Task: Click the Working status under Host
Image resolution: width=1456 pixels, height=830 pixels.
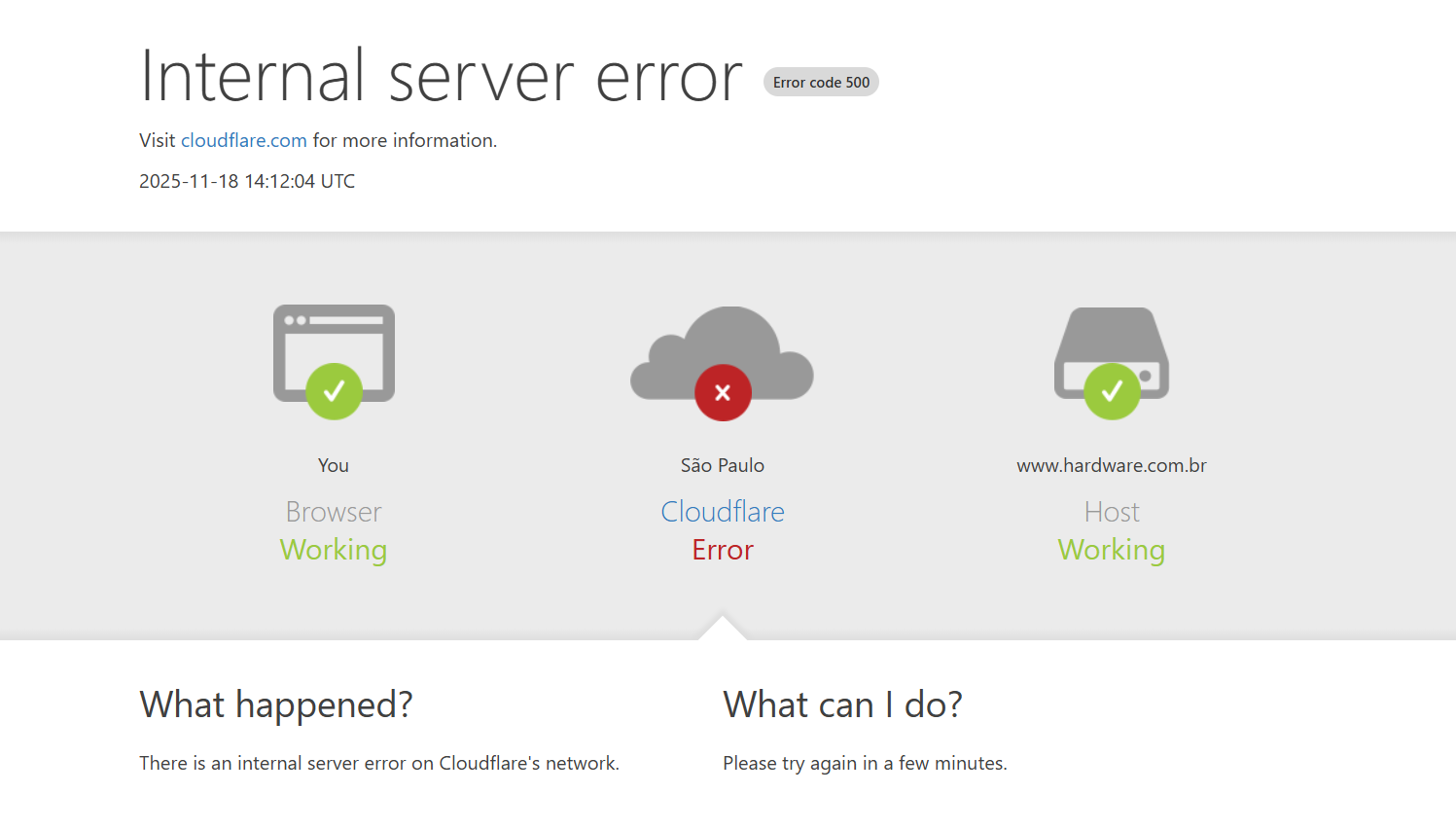Action: (x=1112, y=550)
